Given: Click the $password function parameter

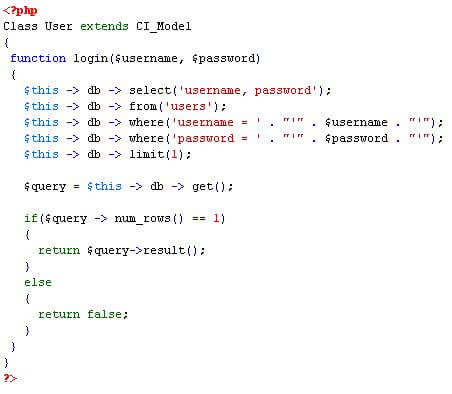Looking at the screenshot, I should 223,58.
